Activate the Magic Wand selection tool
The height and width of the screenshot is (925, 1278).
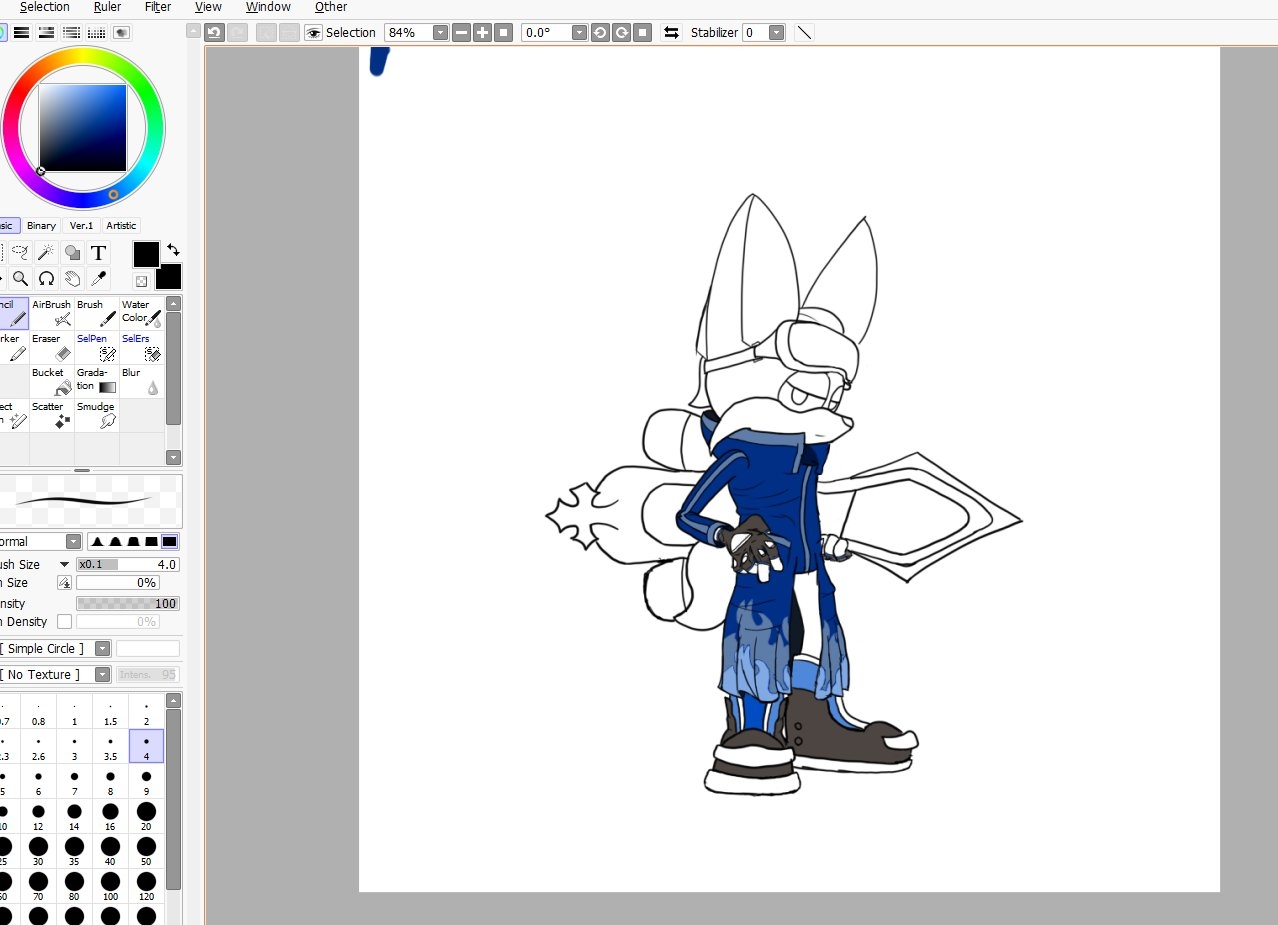(x=46, y=253)
